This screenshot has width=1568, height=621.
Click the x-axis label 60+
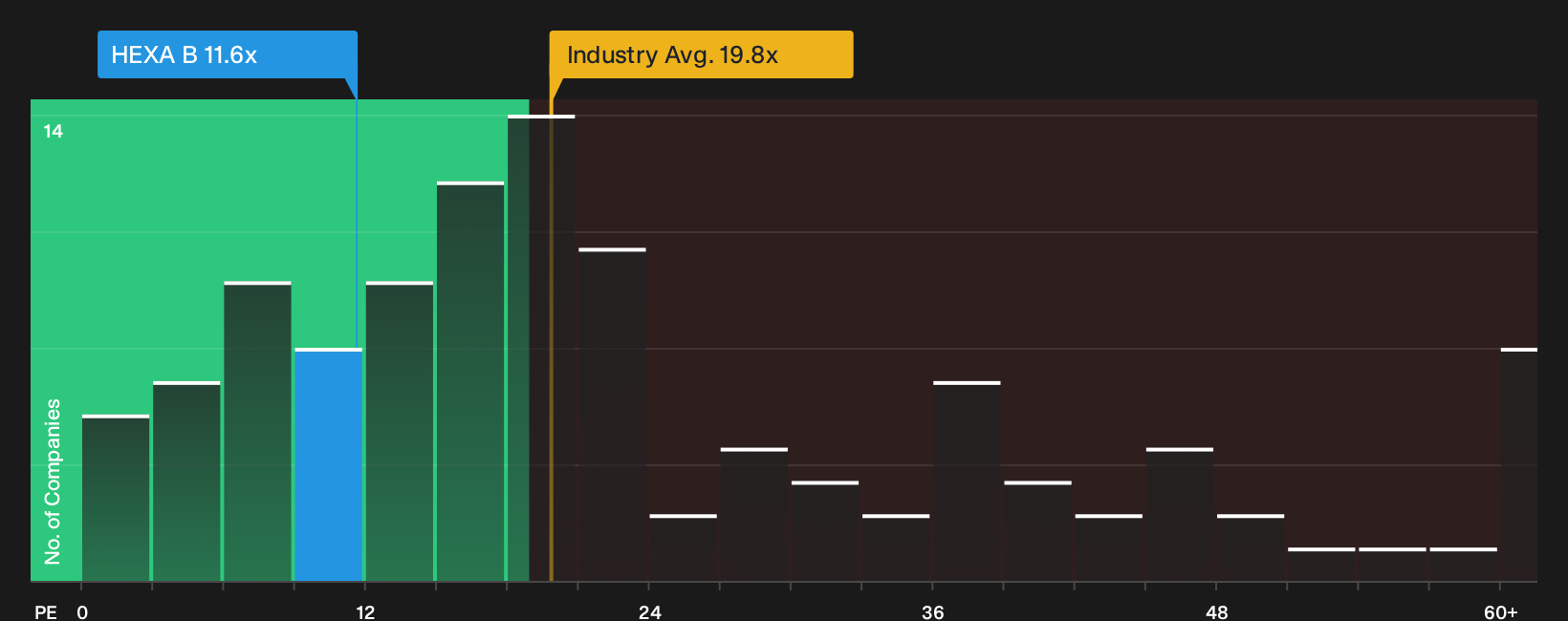click(1501, 611)
